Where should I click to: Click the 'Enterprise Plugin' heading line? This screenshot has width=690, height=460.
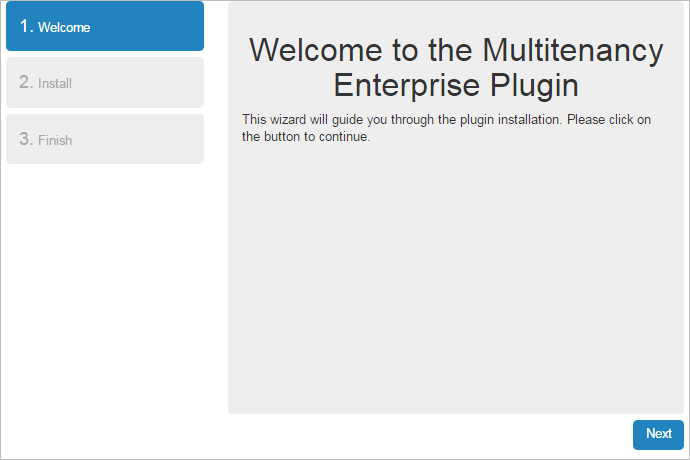click(x=455, y=84)
